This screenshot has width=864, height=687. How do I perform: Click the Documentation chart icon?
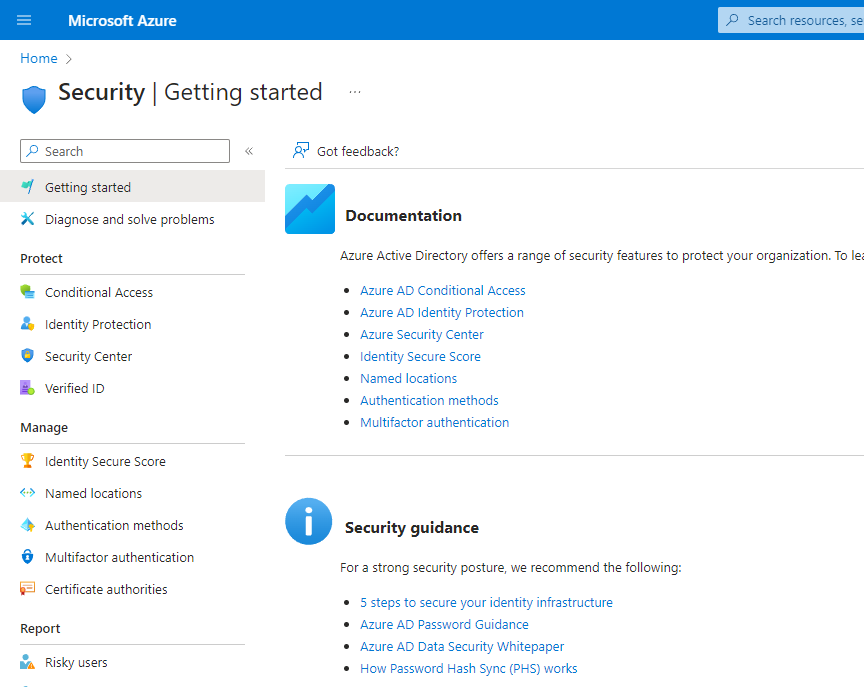point(310,209)
